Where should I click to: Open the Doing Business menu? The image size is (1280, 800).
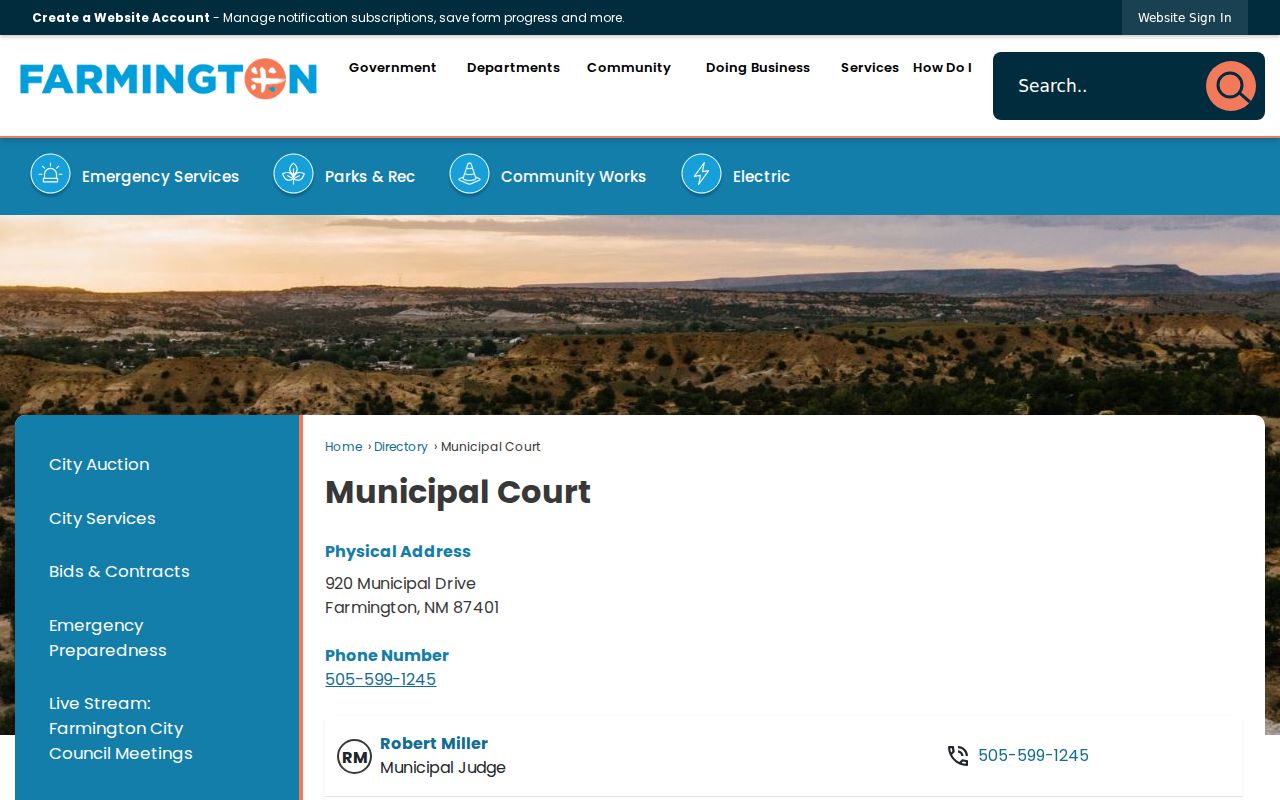tap(758, 68)
